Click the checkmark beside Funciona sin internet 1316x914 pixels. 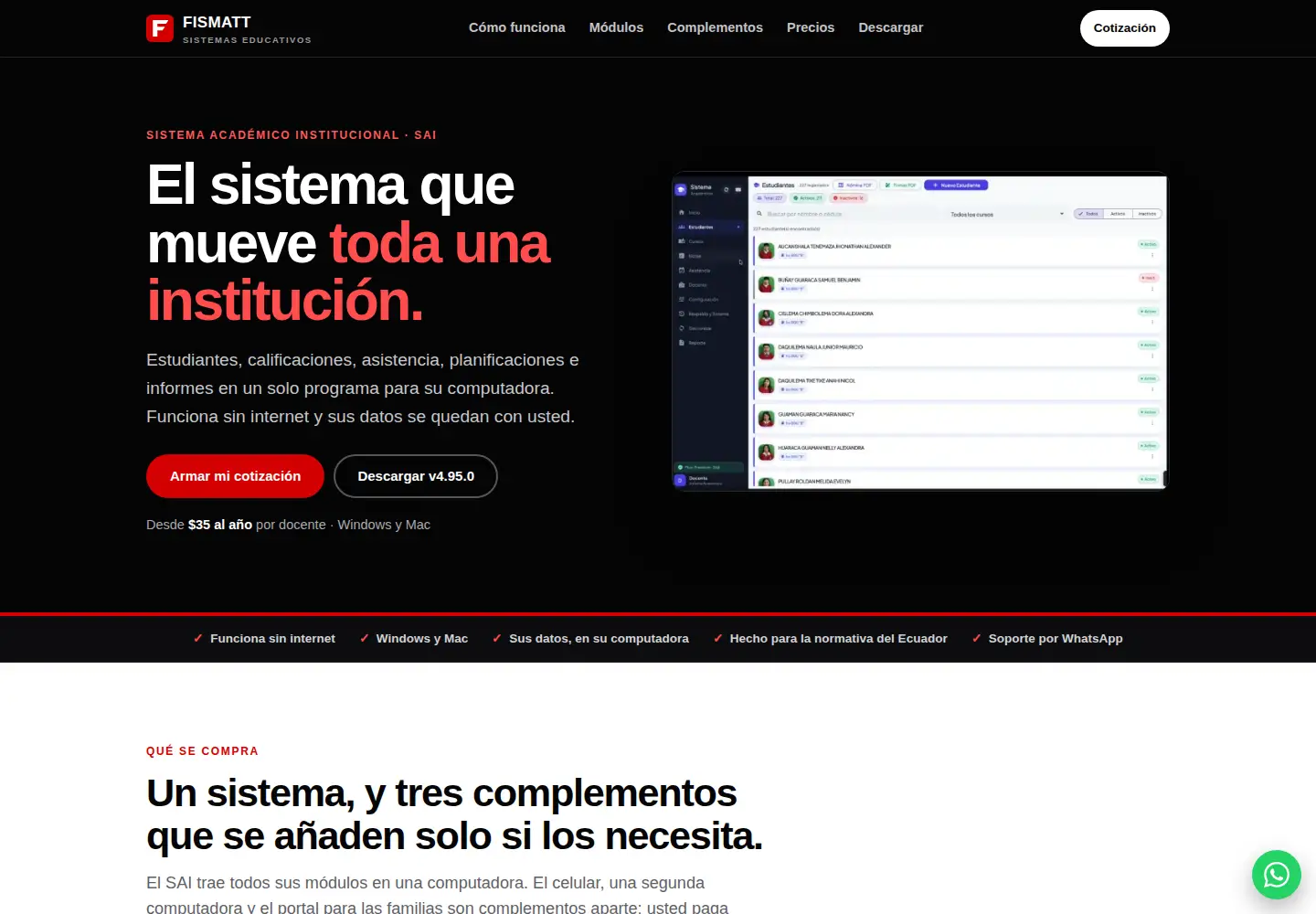[197, 638]
